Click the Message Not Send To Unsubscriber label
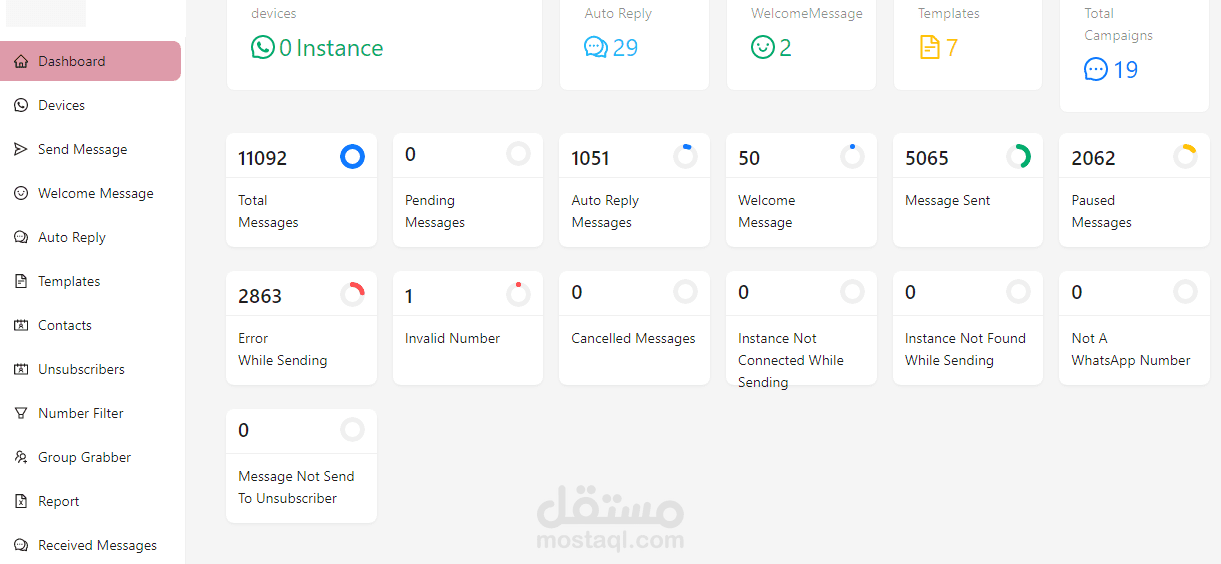Image resolution: width=1221 pixels, height=564 pixels. [x=296, y=487]
